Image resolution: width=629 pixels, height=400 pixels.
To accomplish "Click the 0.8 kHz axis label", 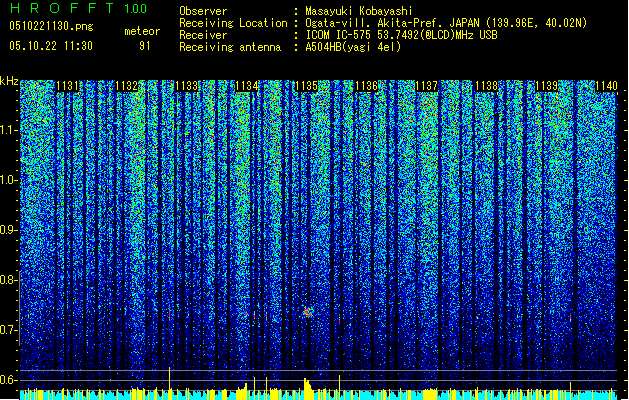I will pos(8,280).
